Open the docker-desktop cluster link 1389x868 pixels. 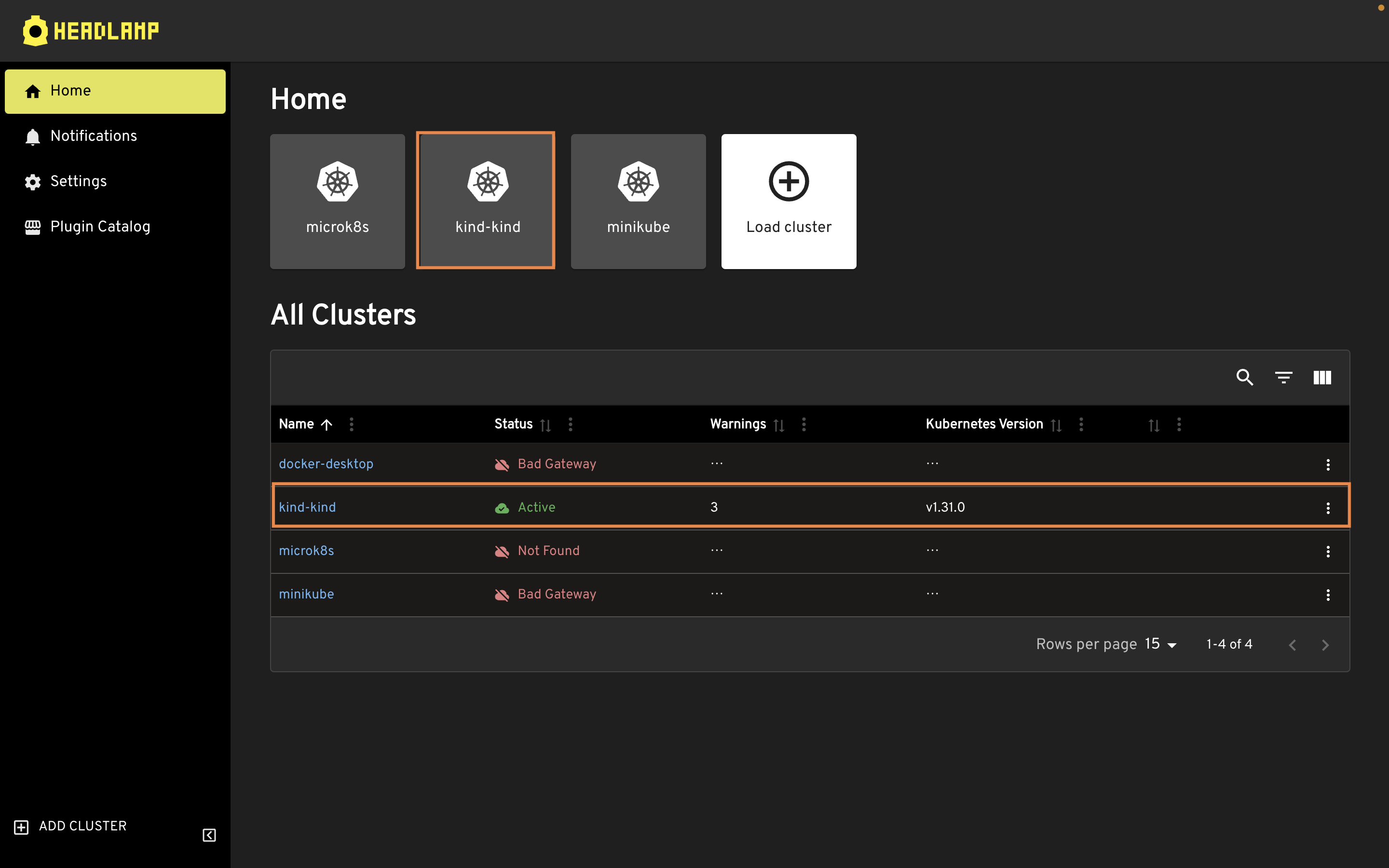(x=326, y=464)
